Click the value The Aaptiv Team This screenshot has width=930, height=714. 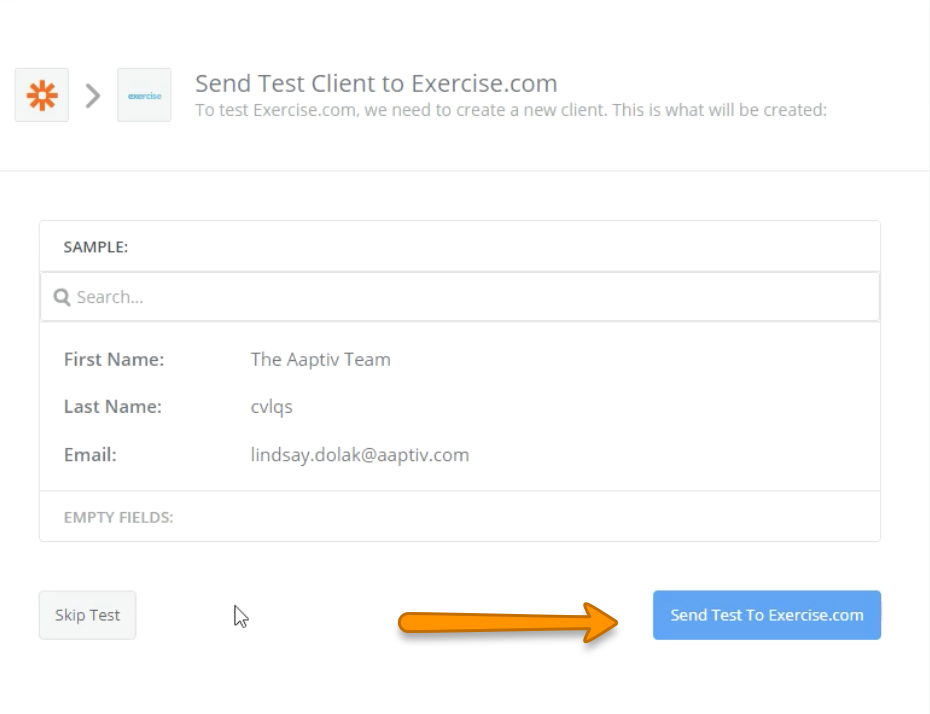click(320, 359)
